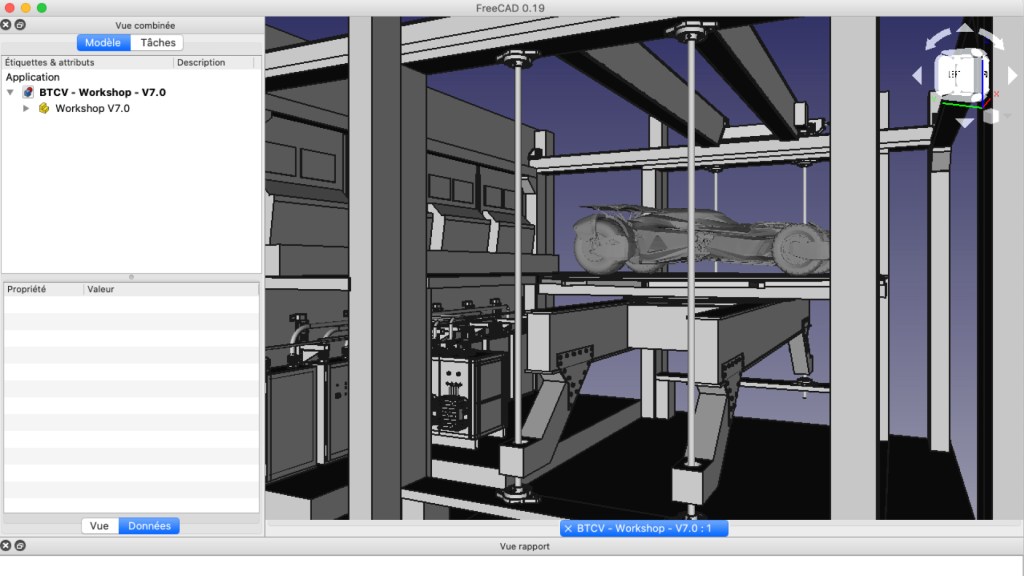Undock the Vue rapport panel
The image size is (1024, 576).
tap(20, 546)
